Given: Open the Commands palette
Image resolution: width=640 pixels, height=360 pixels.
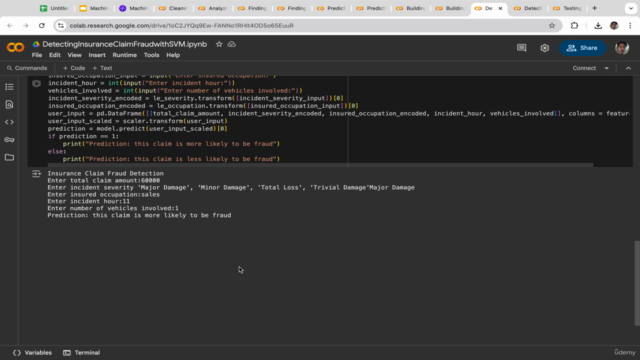Looking at the screenshot, I should click(x=27, y=68).
